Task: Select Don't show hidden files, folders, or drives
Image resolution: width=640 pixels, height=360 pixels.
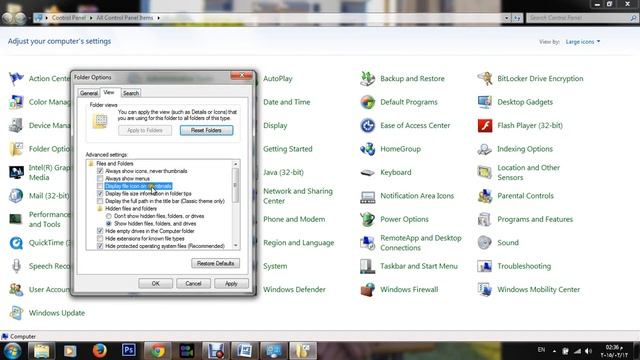Action: coord(109,216)
